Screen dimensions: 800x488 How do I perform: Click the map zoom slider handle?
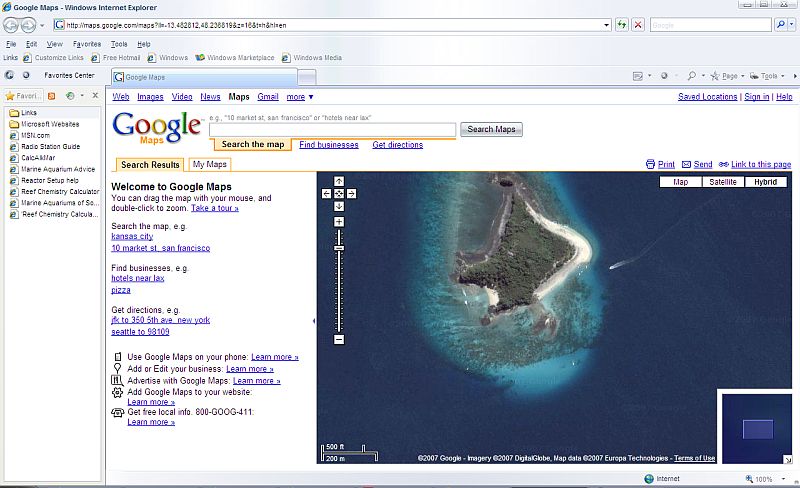[x=339, y=247]
